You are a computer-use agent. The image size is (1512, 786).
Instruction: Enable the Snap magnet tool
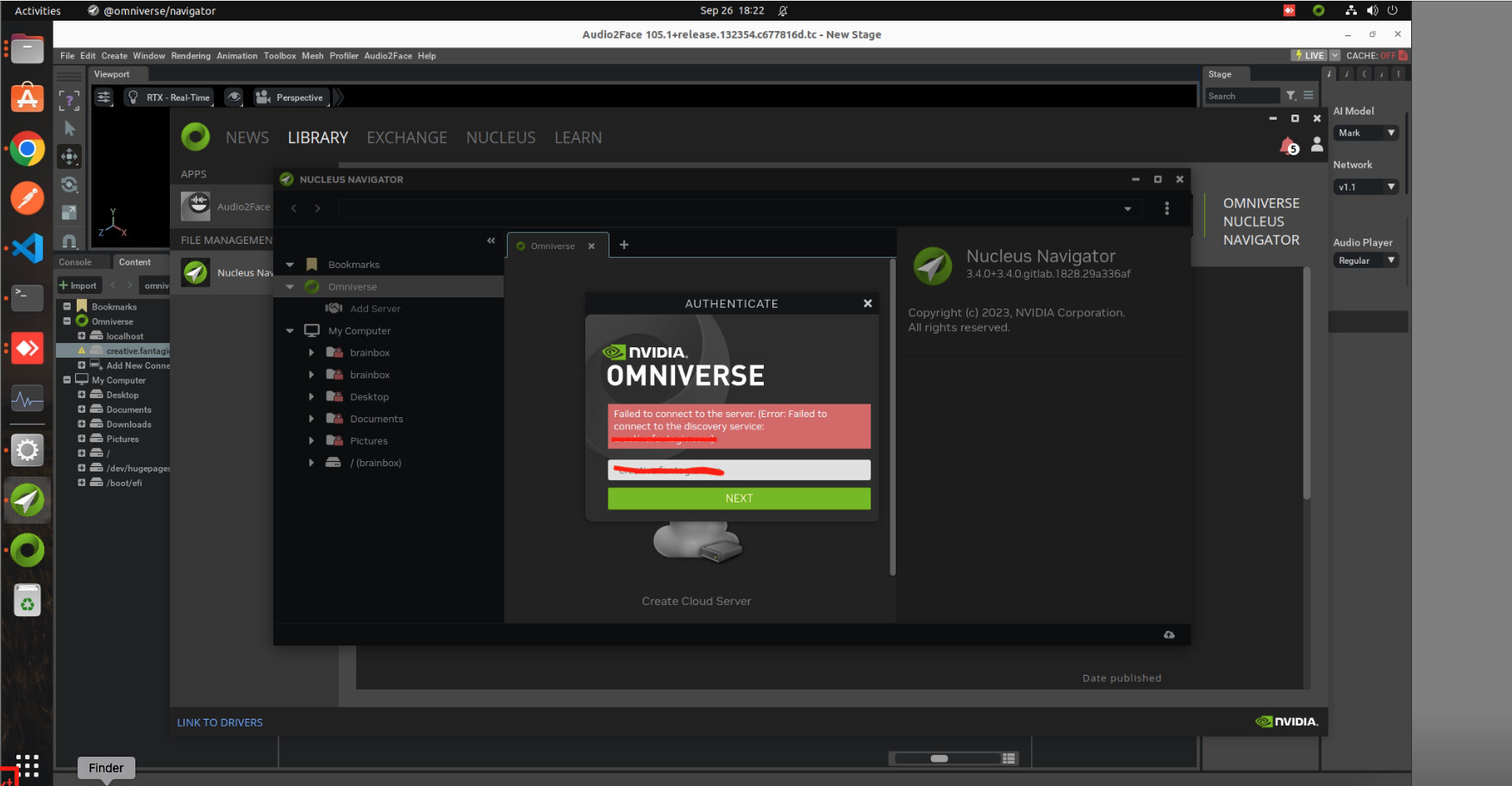[69, 240]
